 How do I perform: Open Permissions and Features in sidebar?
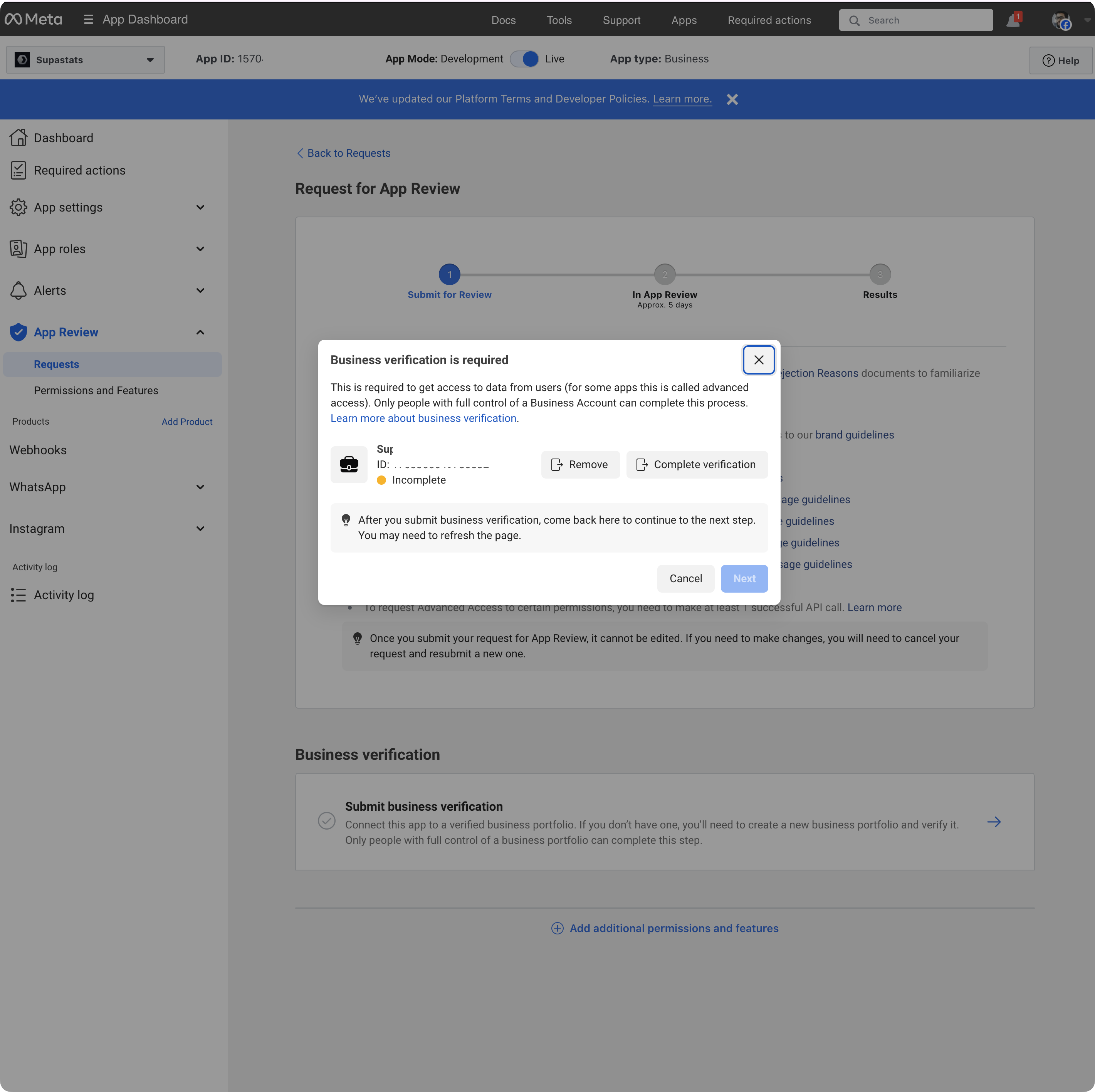96,390
